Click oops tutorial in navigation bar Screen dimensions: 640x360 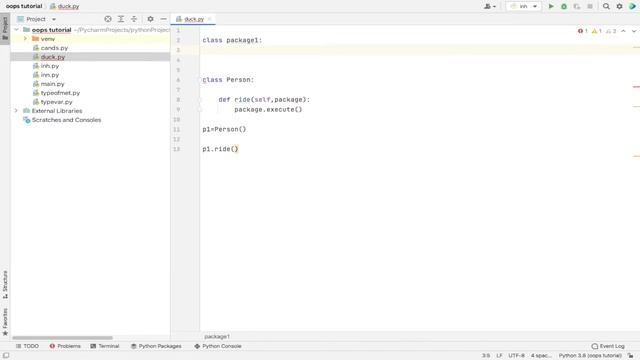24,7
